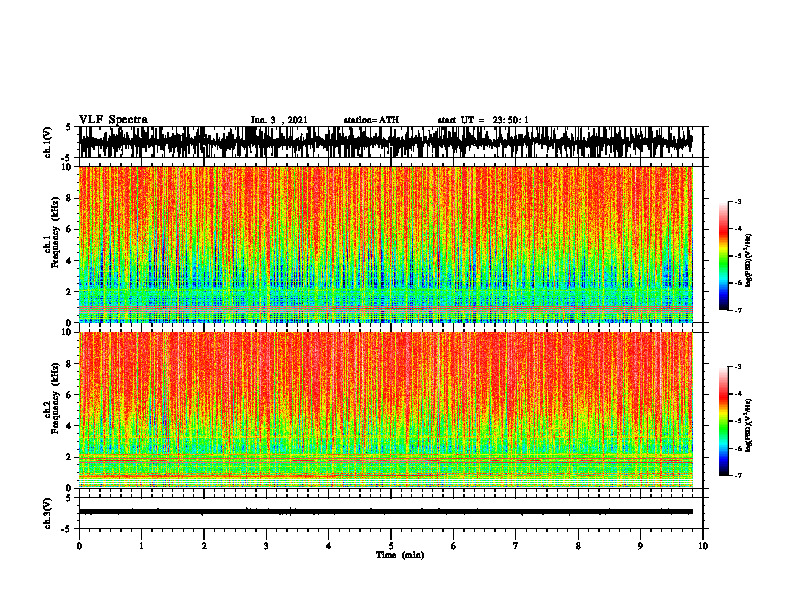Click the ch.2 frequency tick label "10"
Image resolution: width=792 pixels, height=612 pixels.
[69, 332]
